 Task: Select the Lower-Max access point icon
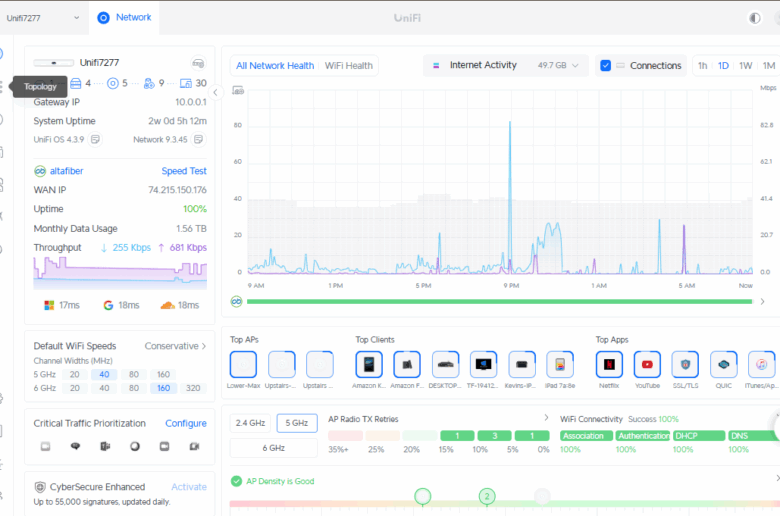243,364
